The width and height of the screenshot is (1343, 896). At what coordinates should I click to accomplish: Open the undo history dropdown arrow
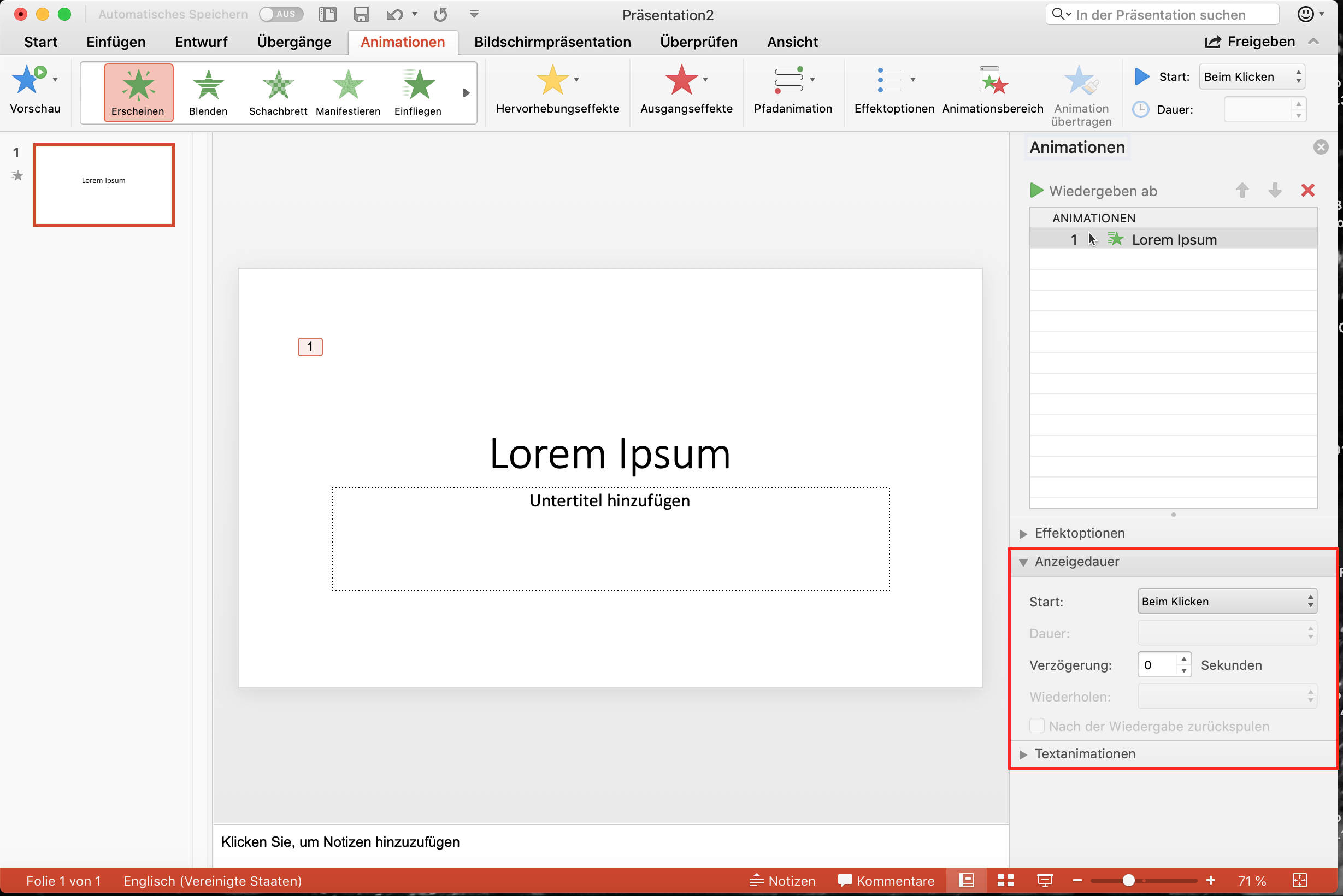pos(414,14)
